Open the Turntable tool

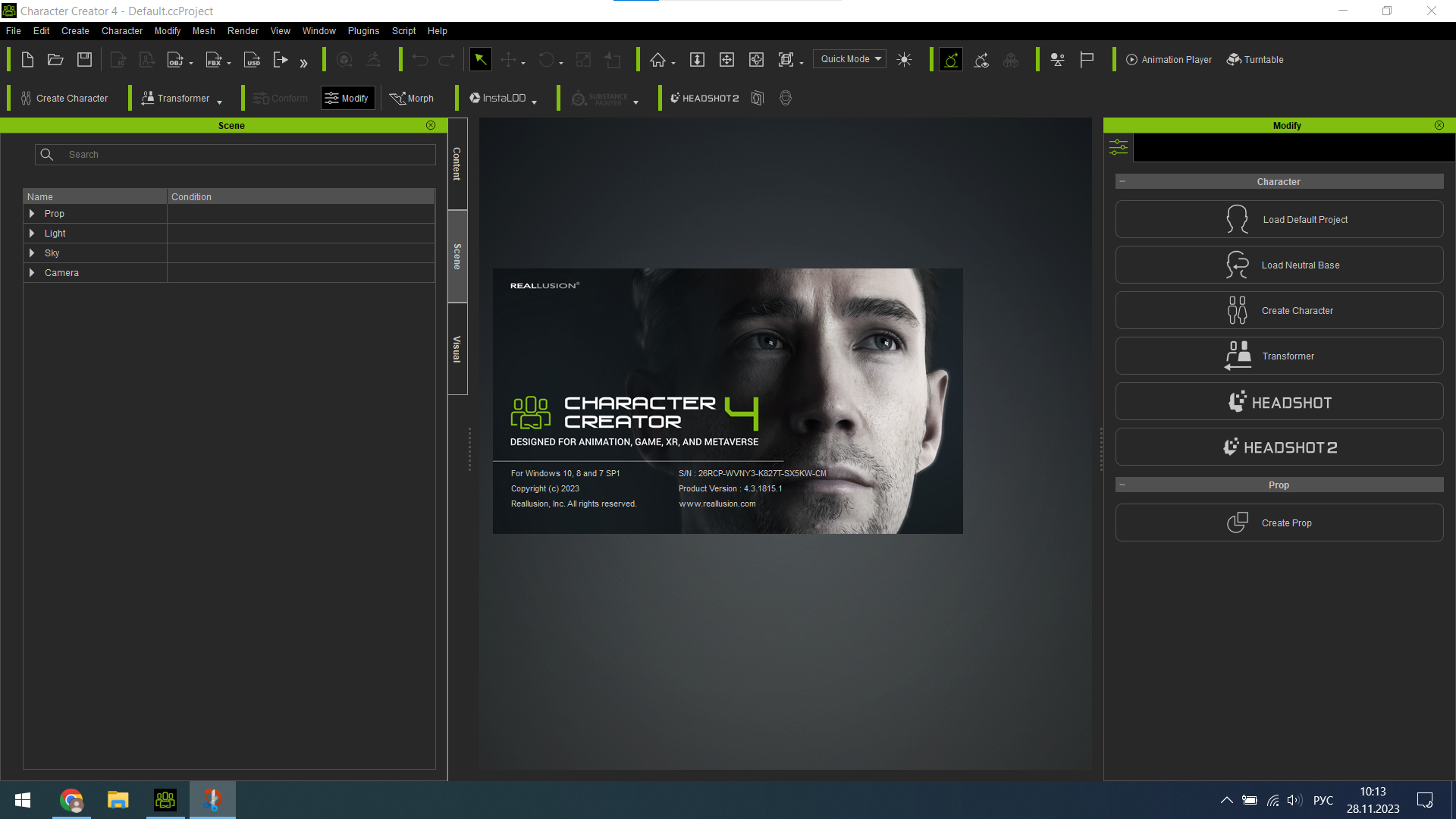click(1255, 60)
